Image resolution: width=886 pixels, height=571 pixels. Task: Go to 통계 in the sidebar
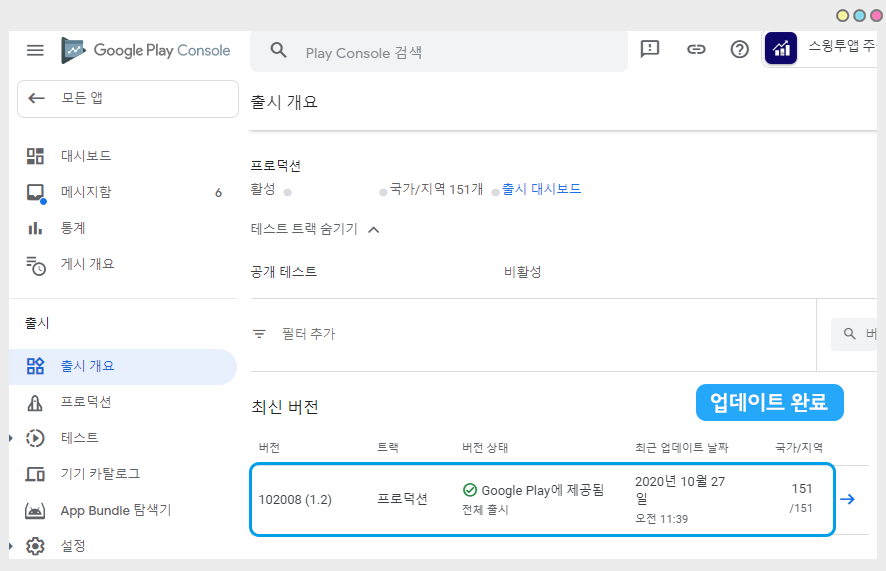tap(73, 228)
